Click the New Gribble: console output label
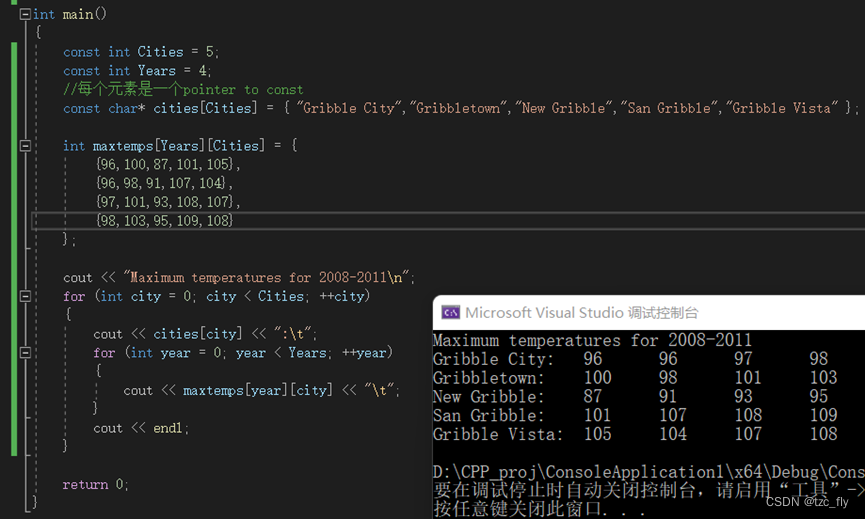Image resolution: width=865 pixels, height=519 pixels. coord(489,397)
